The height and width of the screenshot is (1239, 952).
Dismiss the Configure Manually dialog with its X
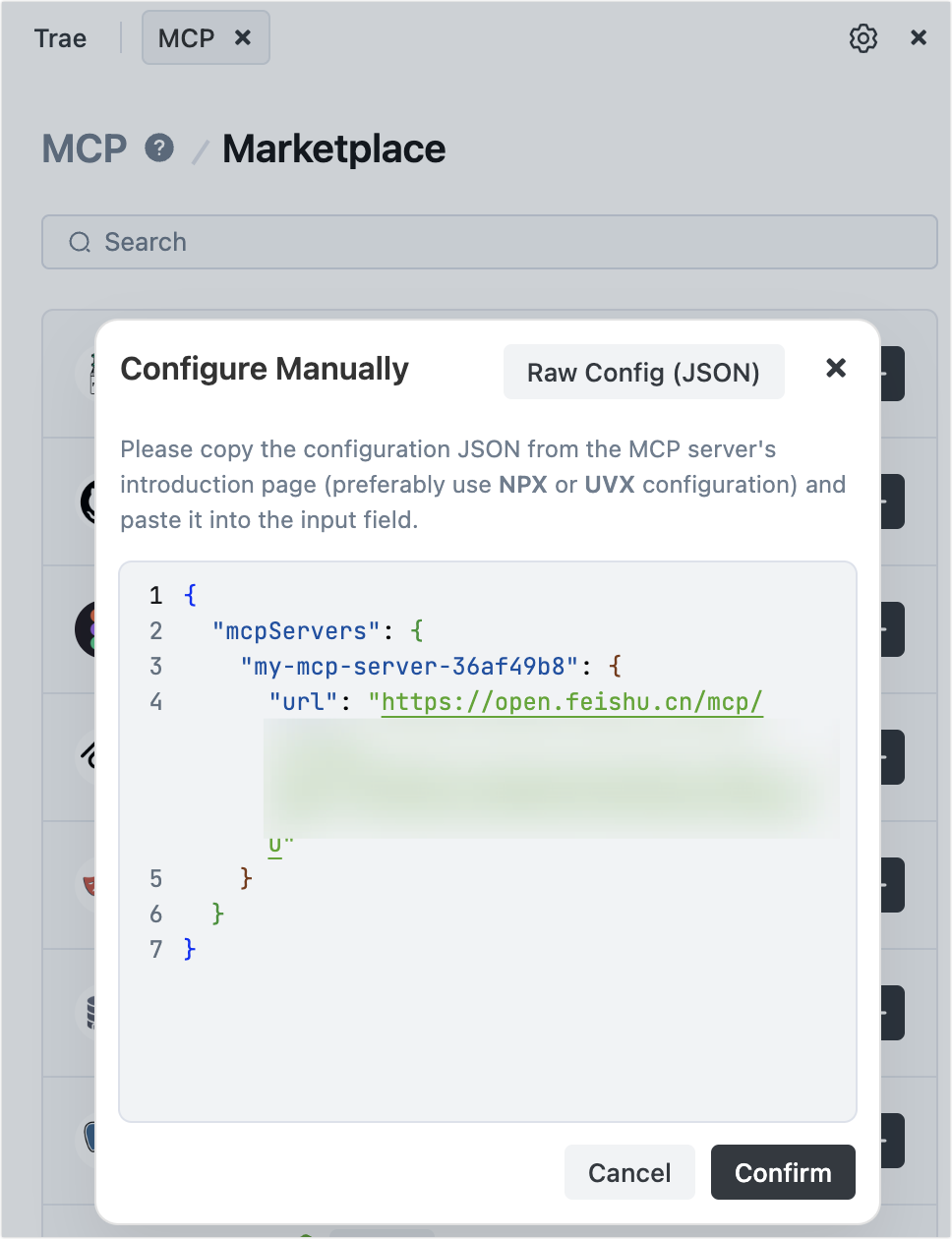pos(836,369)
